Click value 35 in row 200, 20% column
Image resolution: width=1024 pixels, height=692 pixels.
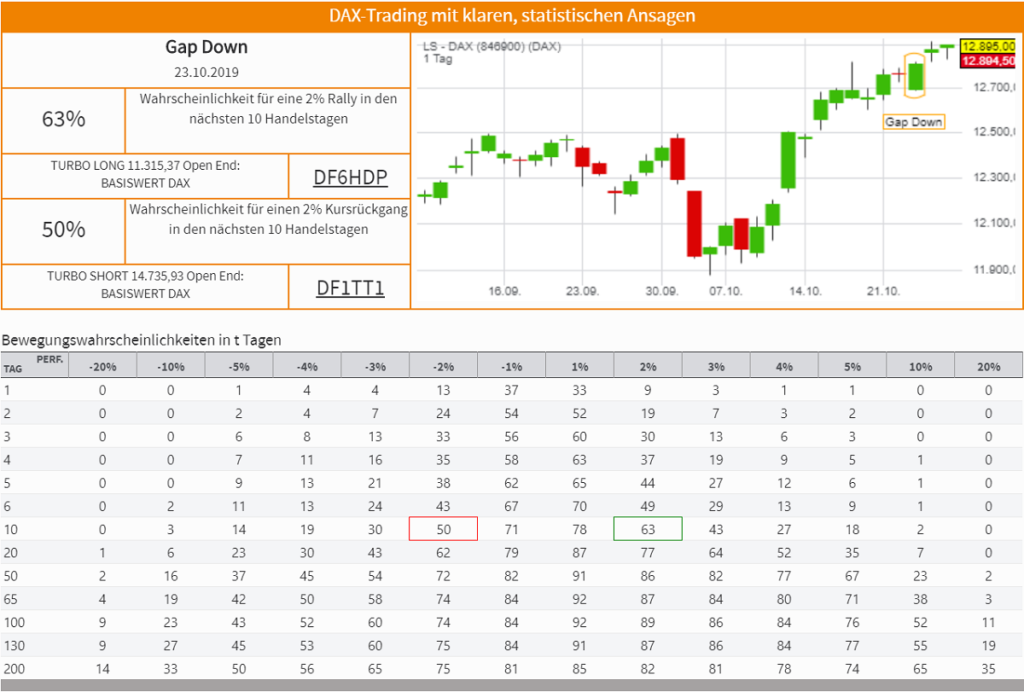[x=988, y=668]
